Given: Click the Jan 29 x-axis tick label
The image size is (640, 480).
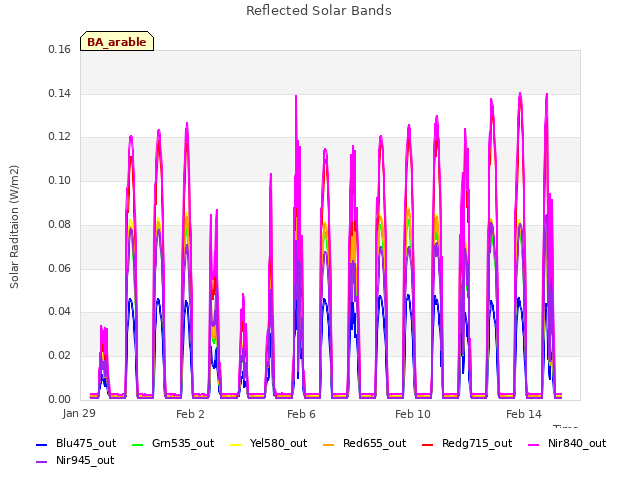Looking at the screenshot, I should click(79, 413).
